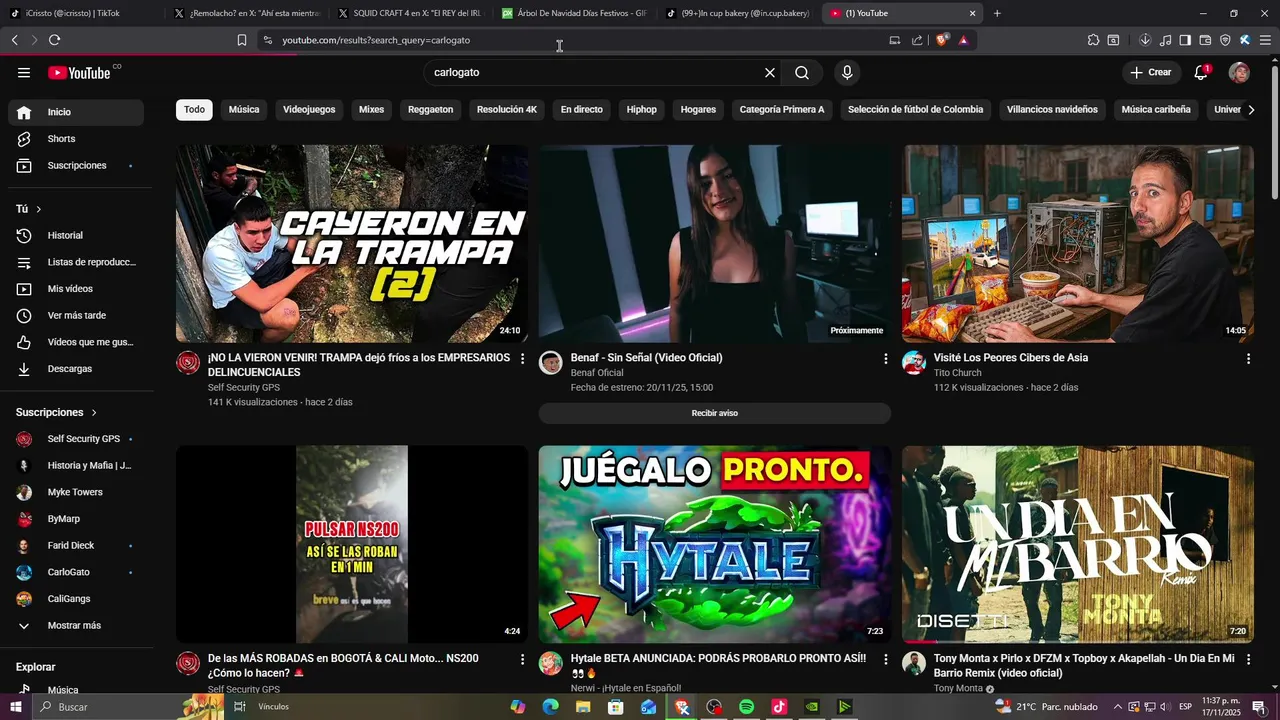This screenshot has width=1280, height=720.
Task: Select the Villancicos navideños chip
Action: click(1052, 110)
